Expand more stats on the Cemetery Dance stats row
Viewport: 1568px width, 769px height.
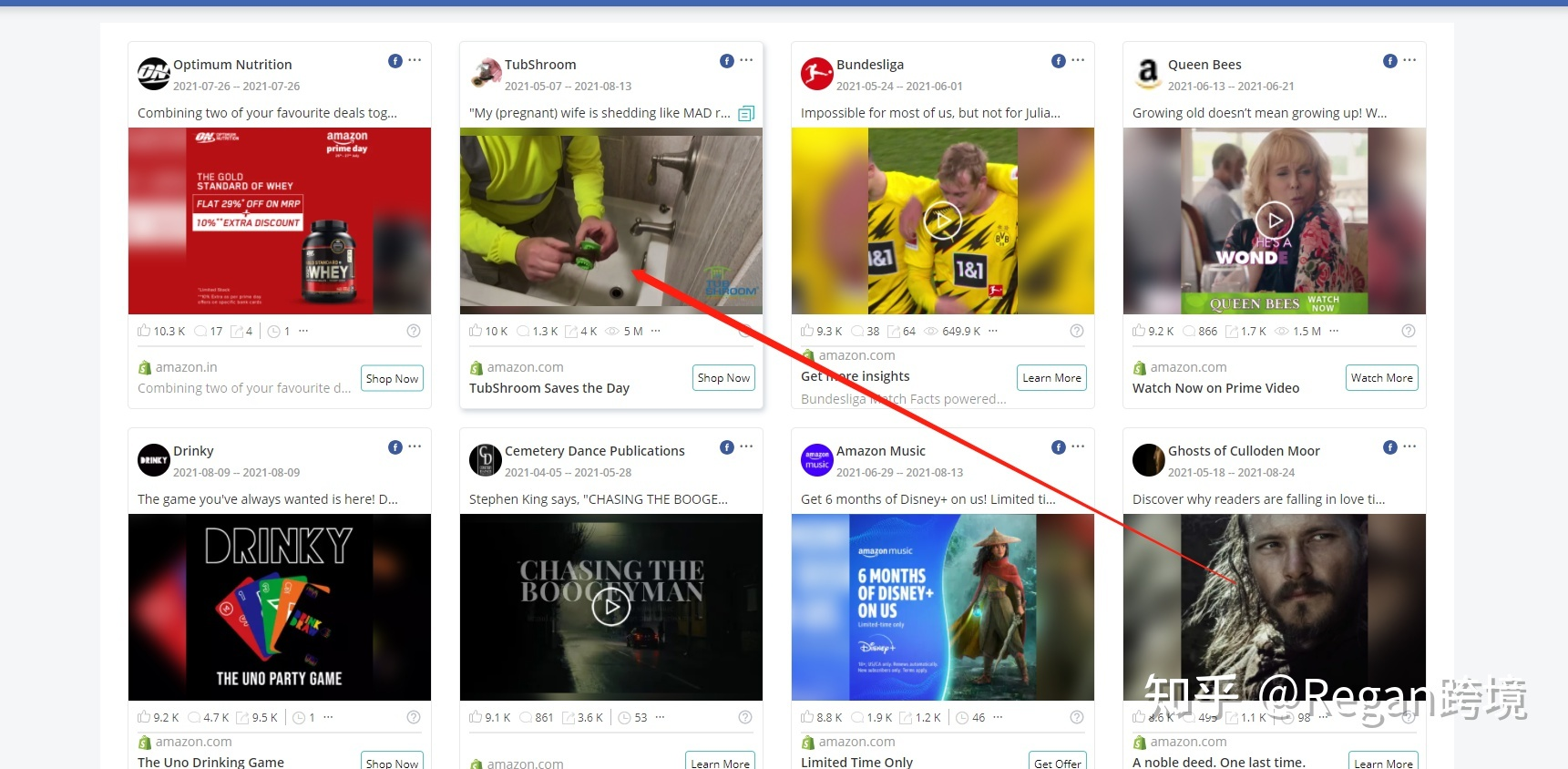[660, 717]
